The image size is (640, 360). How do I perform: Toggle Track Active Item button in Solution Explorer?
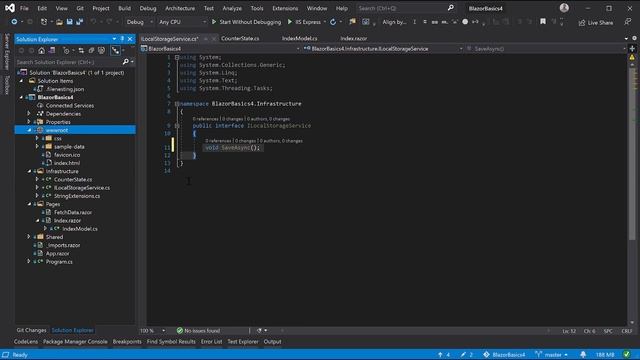click(x=116, y=51)
